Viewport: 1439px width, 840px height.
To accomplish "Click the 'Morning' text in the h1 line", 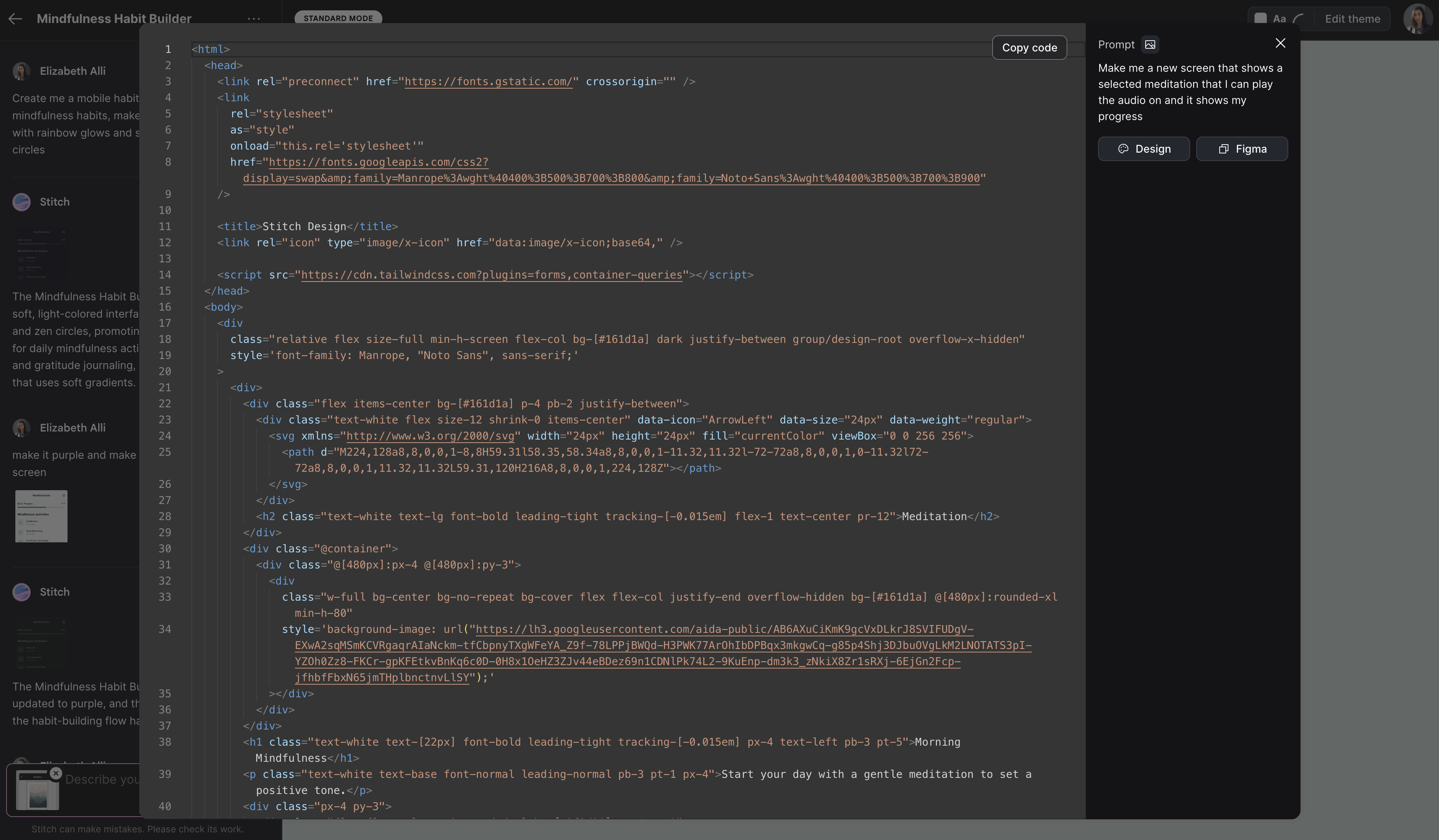I will [x=938, y=742].
